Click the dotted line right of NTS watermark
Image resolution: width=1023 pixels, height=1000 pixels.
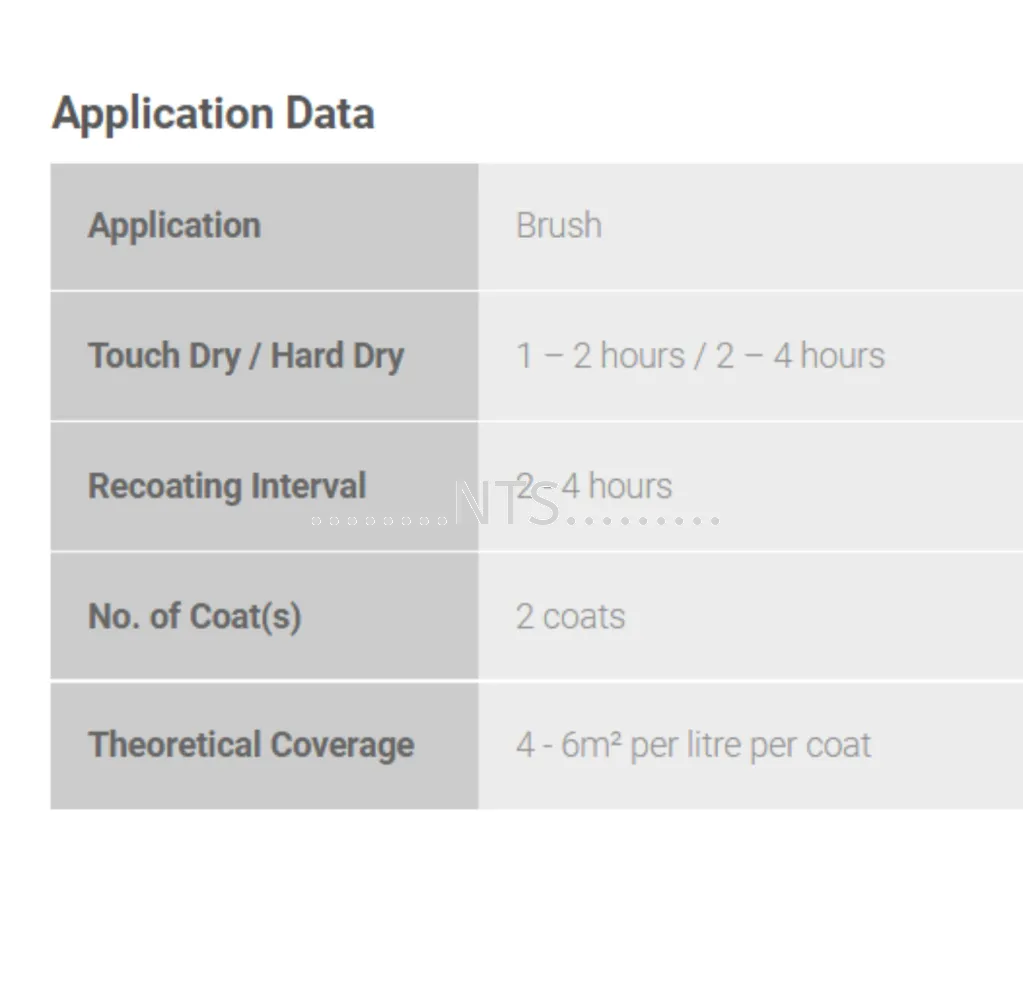coord(643,521)
